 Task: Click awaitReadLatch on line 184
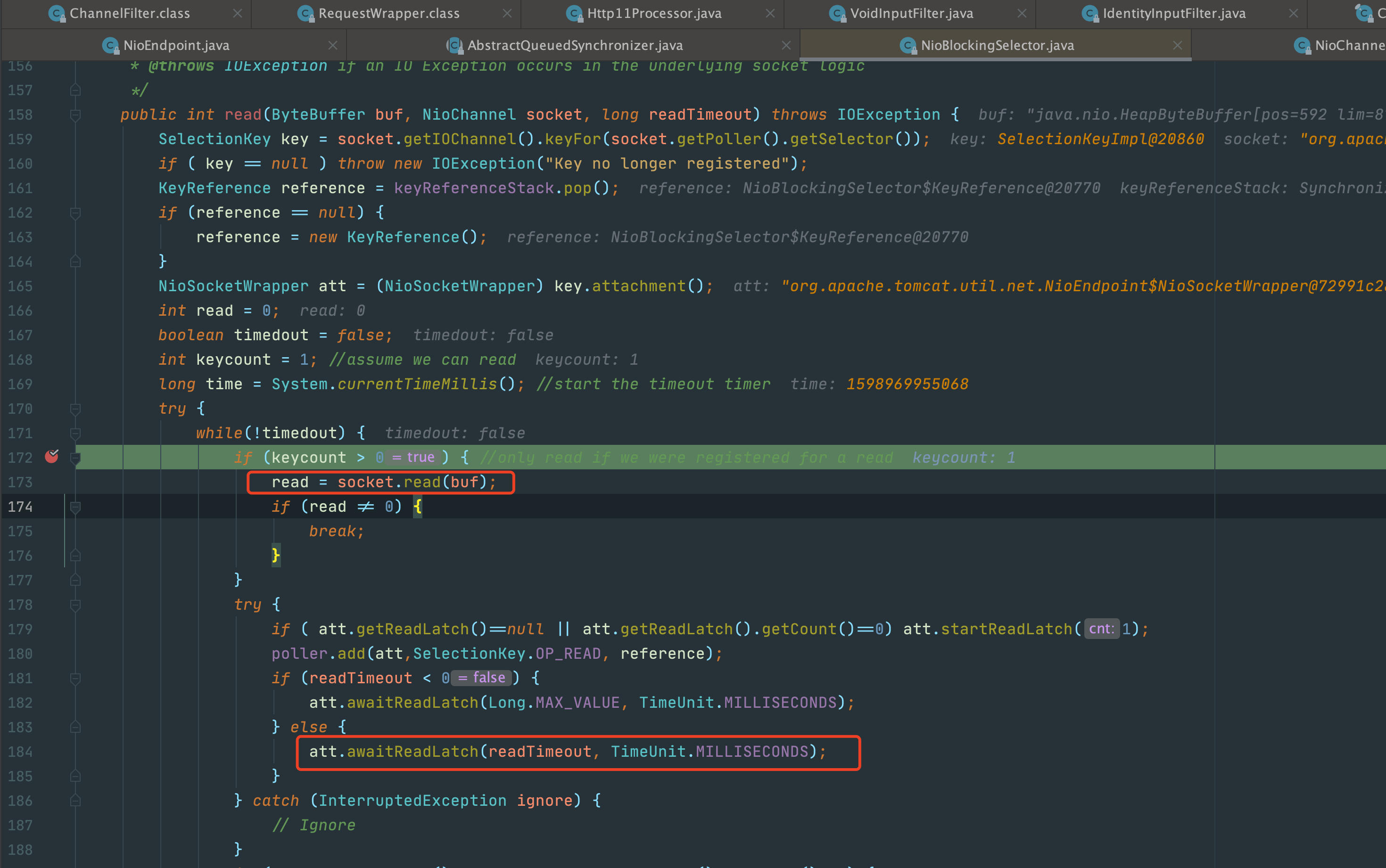pyautogui.click(x=412, y=752)
